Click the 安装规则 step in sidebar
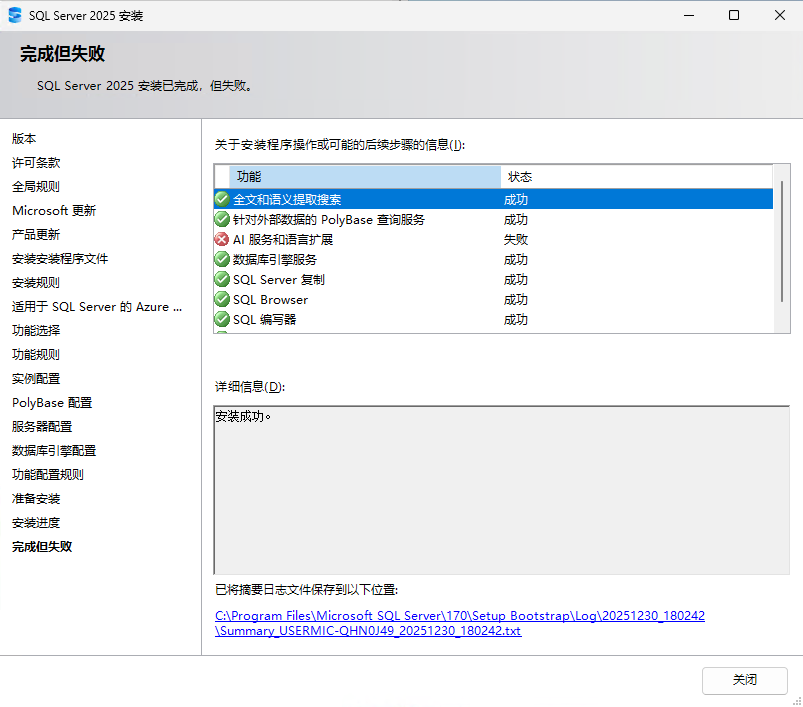Image resolution: width=803 pixels, height=707 pixels. click(x=36, y=283)
